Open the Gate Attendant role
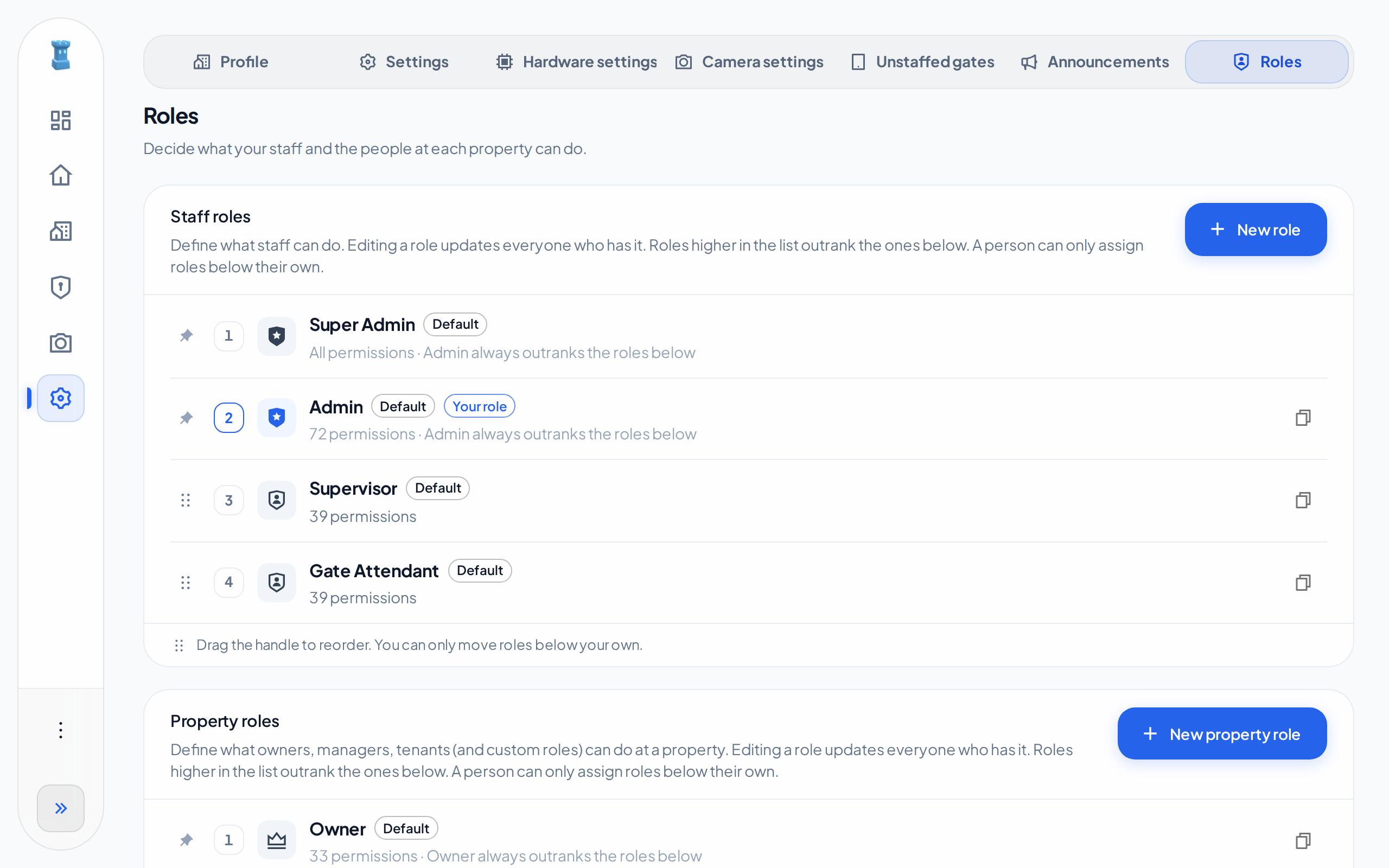The height and width of the screenshot is (868, 1389). pyautogui.click(x=748, y=583)
